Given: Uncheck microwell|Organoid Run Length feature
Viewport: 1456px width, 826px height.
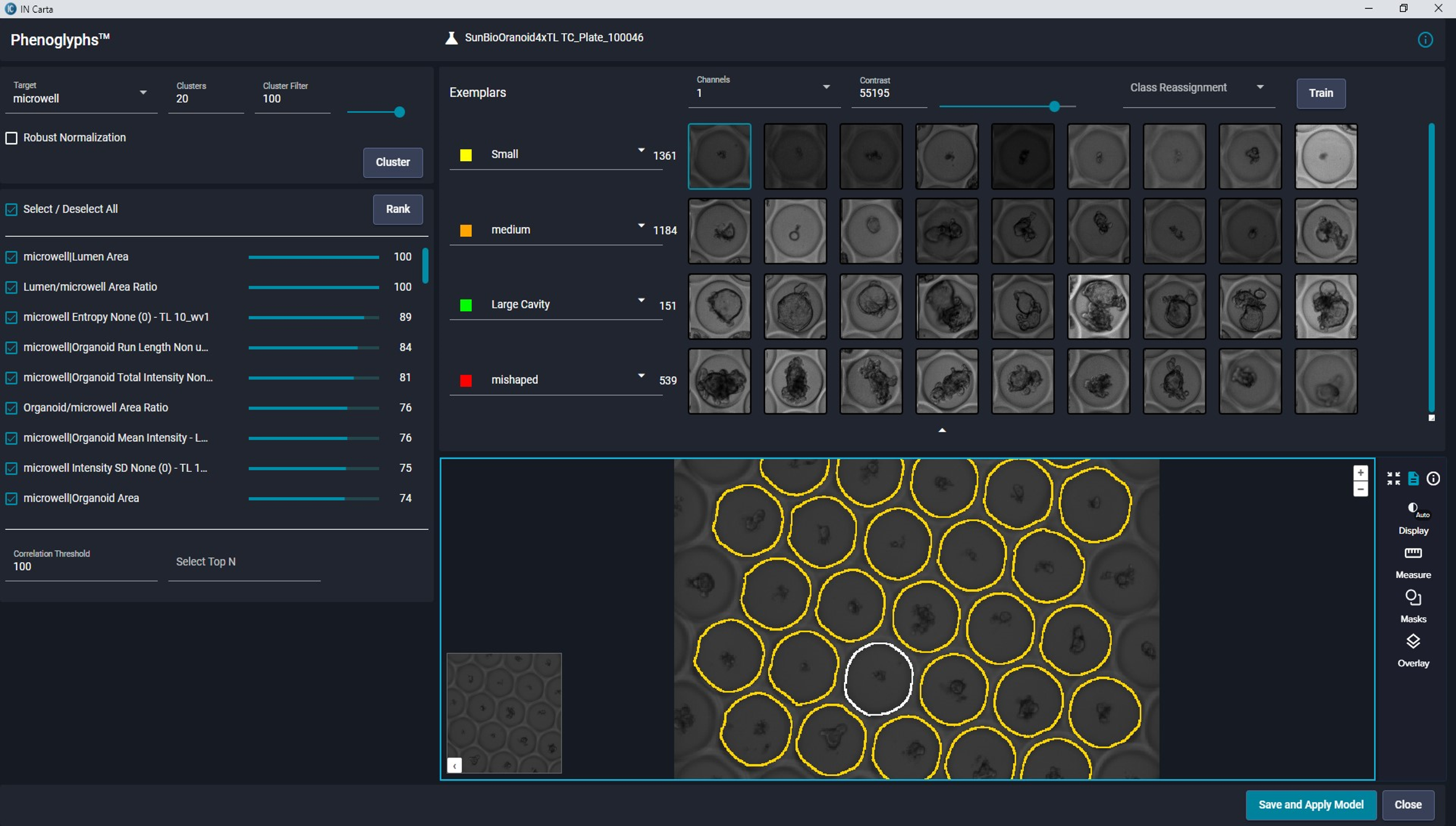Looking at the screenshot, I should point(12,348).
